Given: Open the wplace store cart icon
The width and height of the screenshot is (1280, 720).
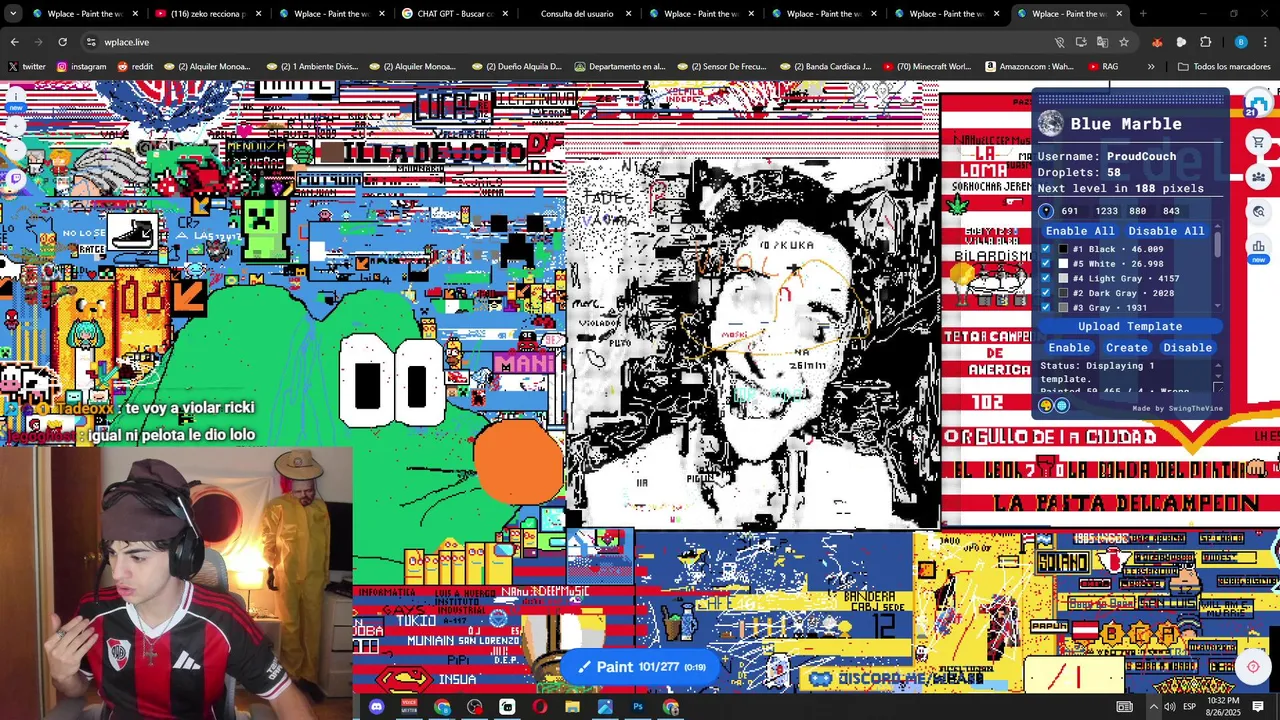Looking at the screenshot, I should coord(1259,143).
